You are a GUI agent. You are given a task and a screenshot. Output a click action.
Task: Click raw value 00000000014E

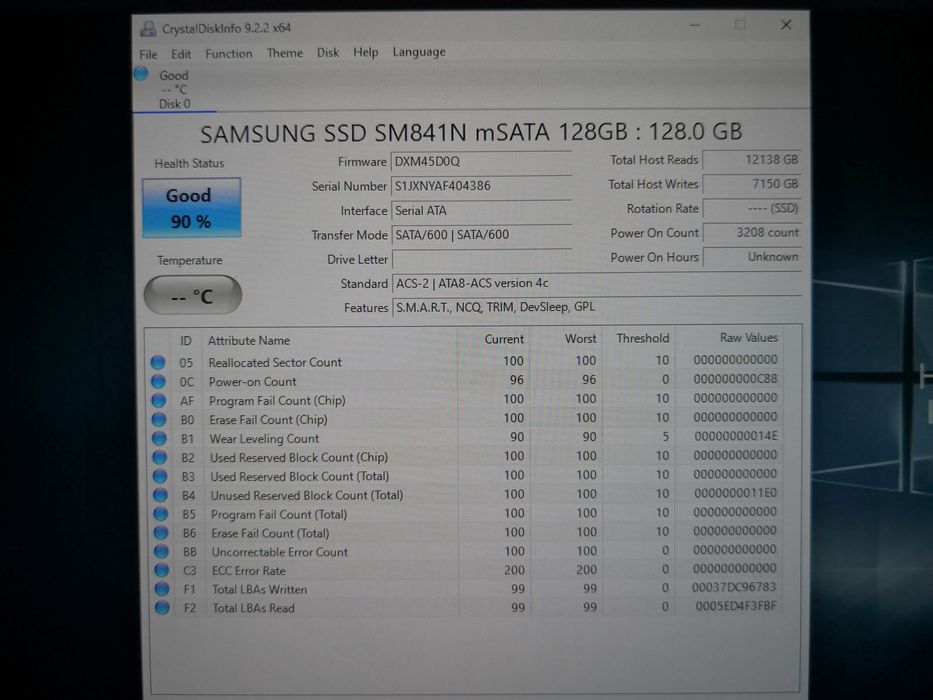click(x=736, y=436)
